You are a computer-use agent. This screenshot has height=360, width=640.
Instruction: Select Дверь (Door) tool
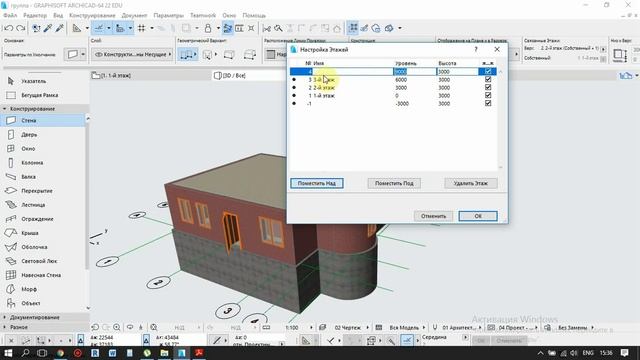tap(43, 134)
